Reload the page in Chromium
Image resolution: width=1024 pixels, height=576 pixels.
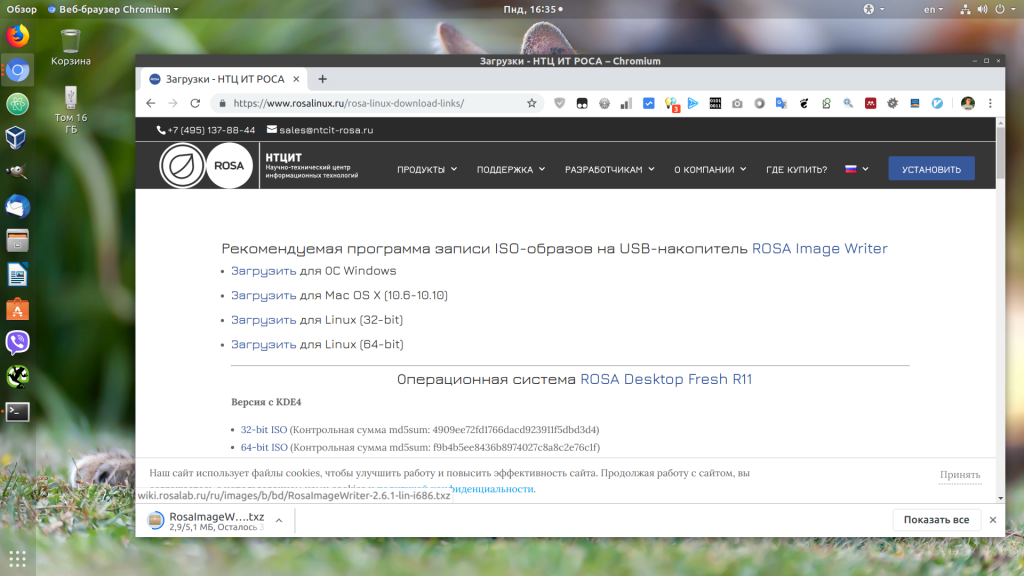[x=196, y=103]
